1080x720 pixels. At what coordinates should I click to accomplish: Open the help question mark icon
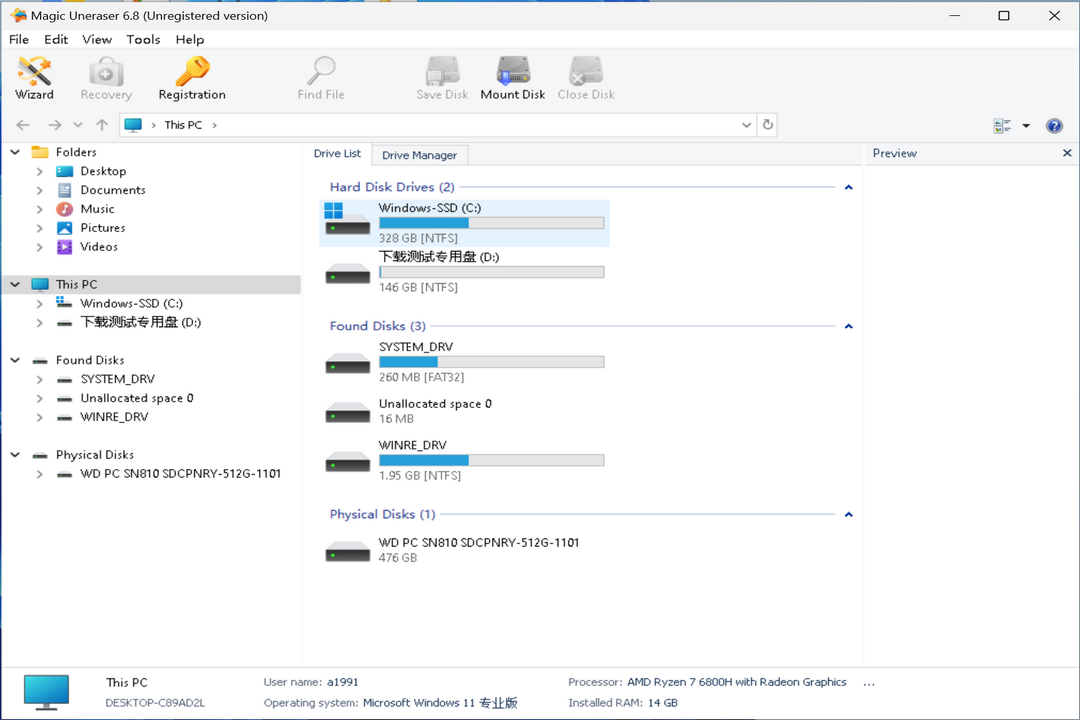click(x=1054, y=125)
